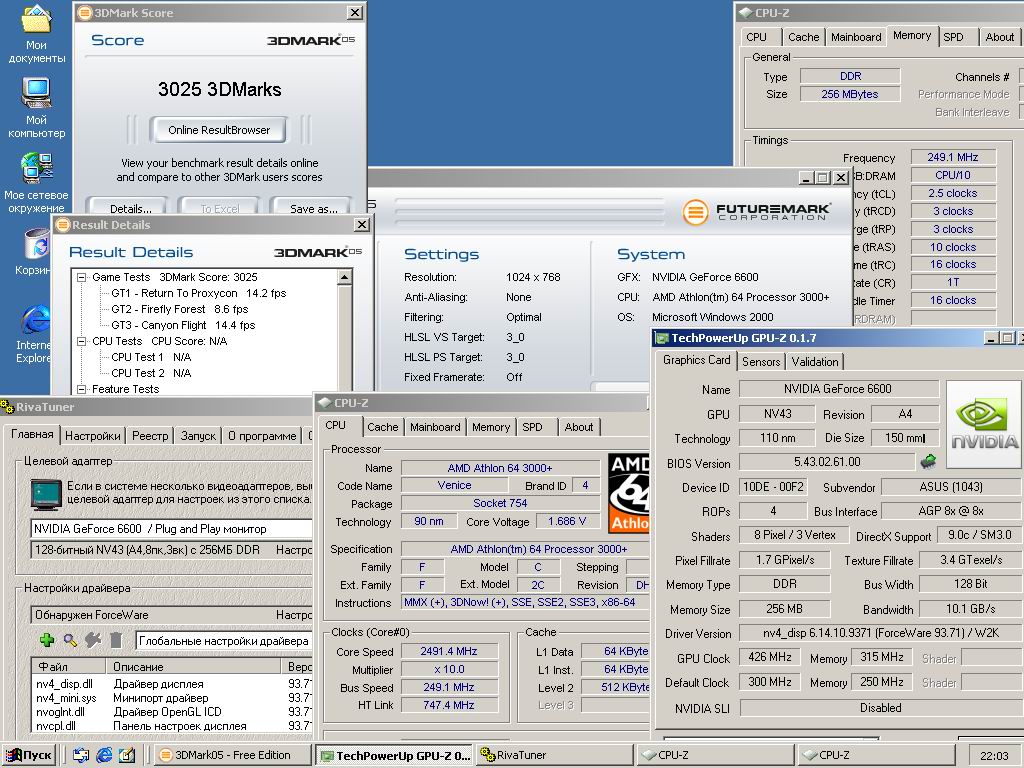
Task: Click the Save as... button in 3DMark Score
Action: pyautogui.click(x=313, y=208)
